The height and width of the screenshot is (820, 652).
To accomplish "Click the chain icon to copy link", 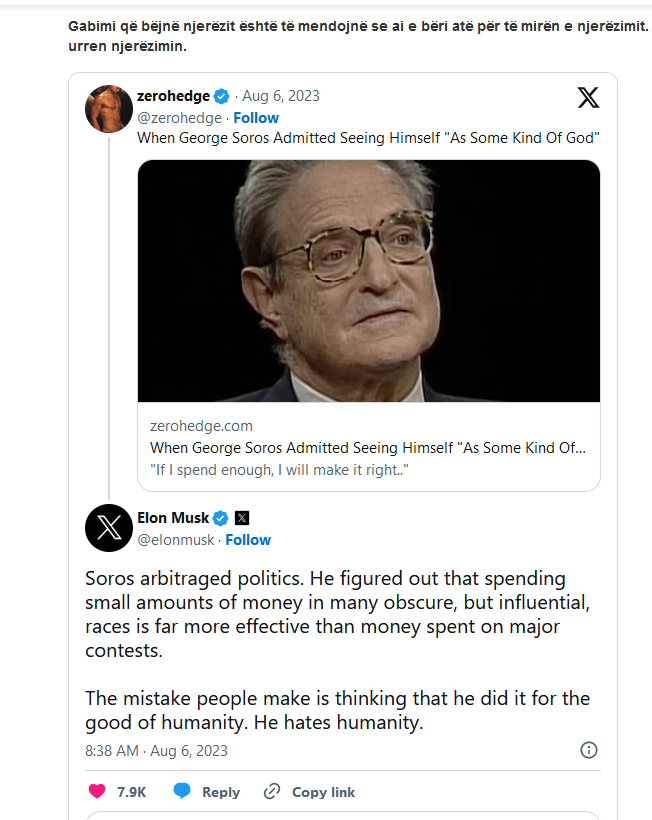I will click(271, 792).
